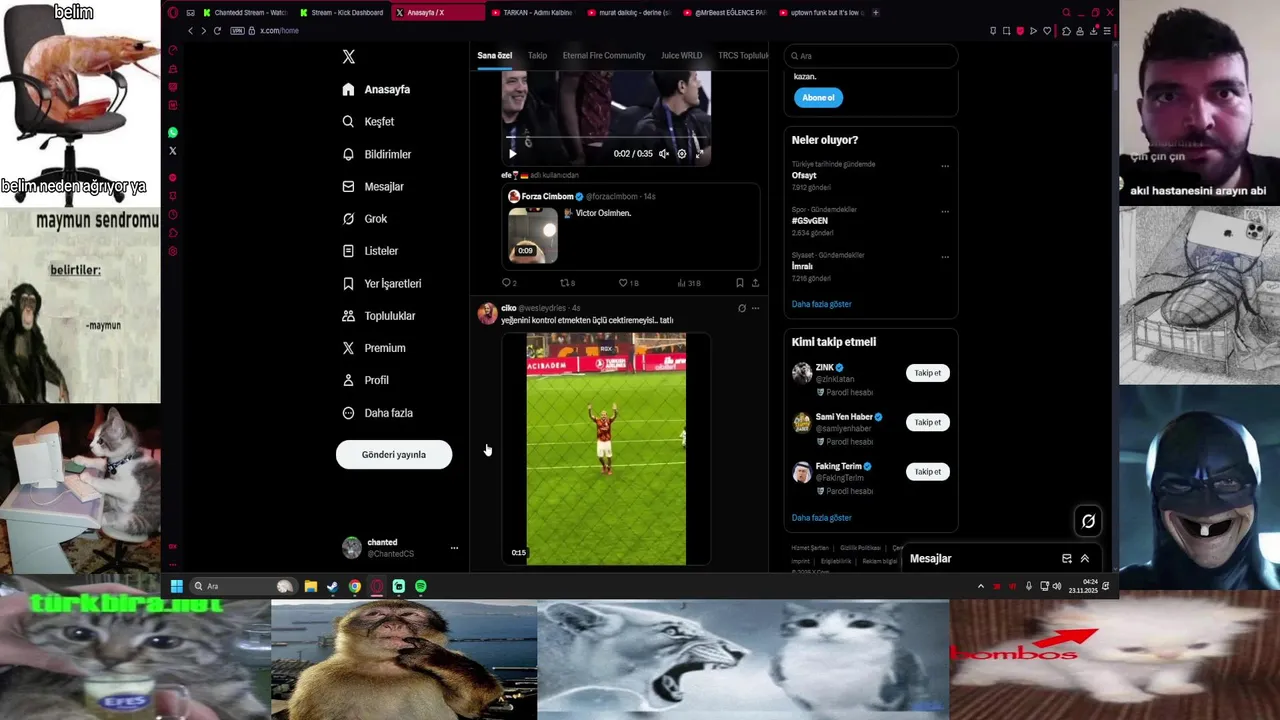Switch to the Sana özel tab
The height and width of the screenshot is (720, 1280).
[x=494, y=55]
